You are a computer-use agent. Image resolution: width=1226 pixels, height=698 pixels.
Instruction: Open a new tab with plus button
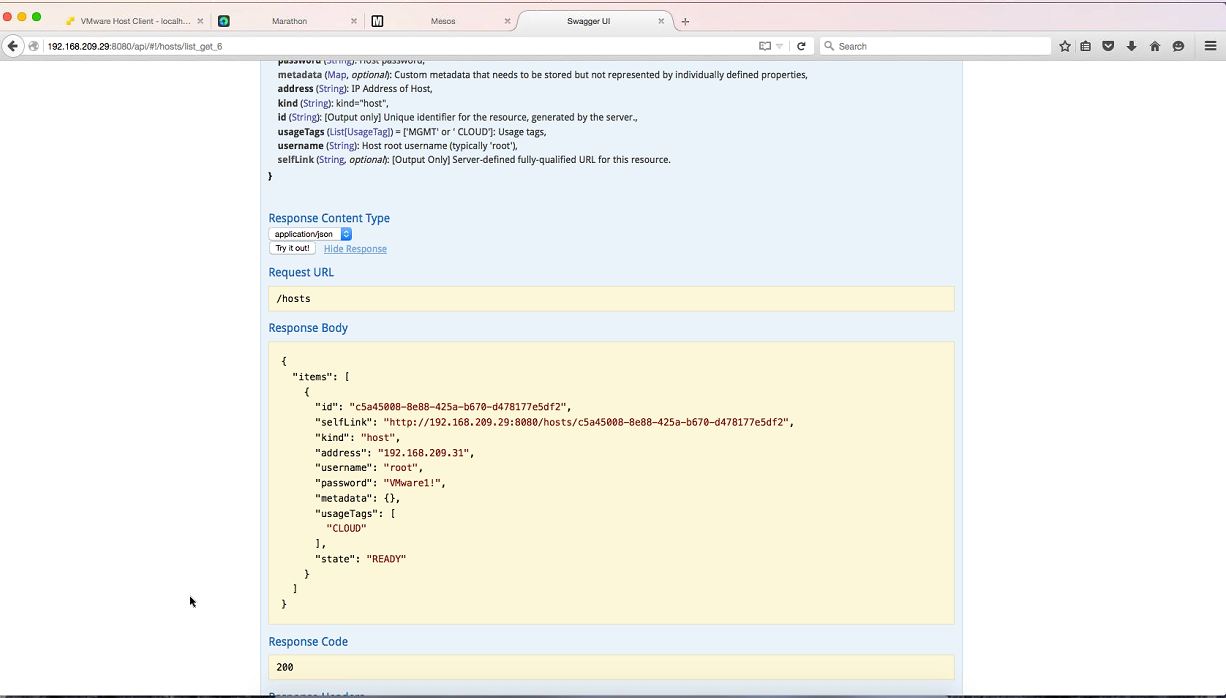(x=685, y=21)
